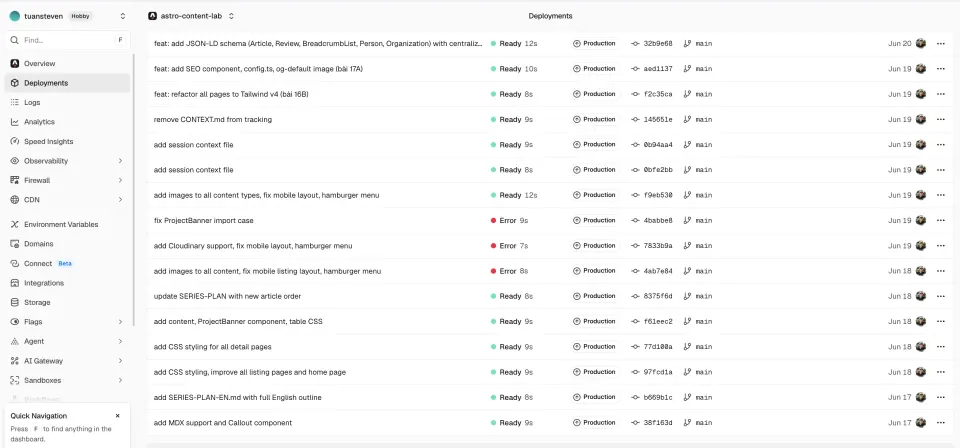
Task: Close the Quick Navigation tip
Action: click(x=118, y=416)
